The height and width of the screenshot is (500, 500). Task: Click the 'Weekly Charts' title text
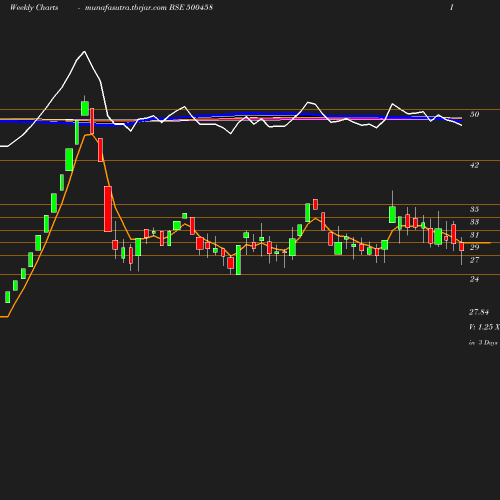click(x=34, y=8)
